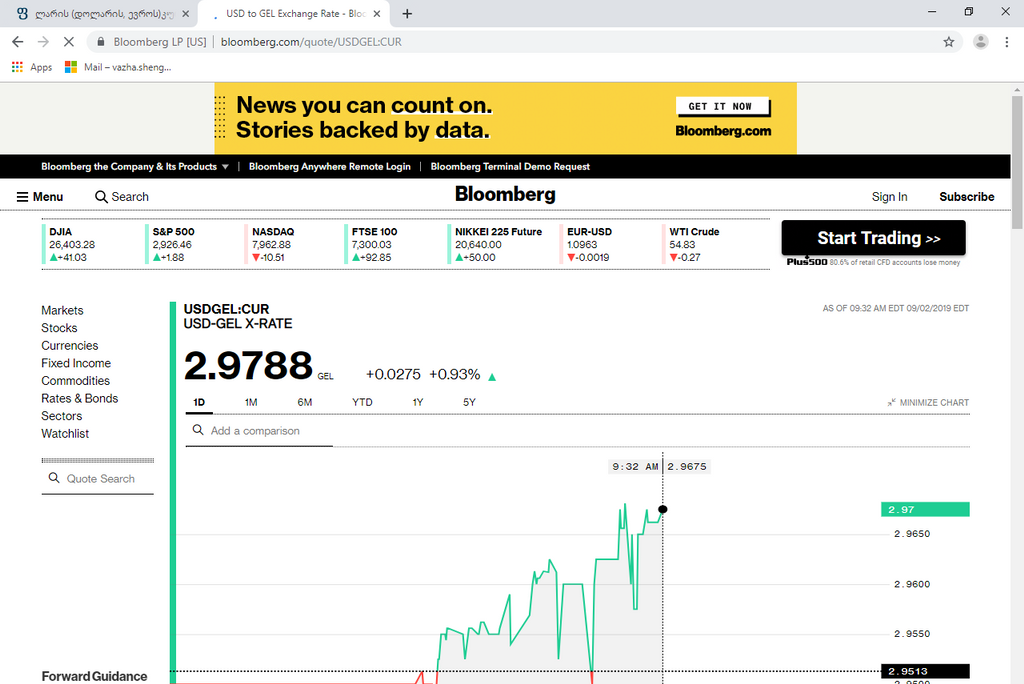1024x684 pixels.
Task: Click the site lock icon in address bar
Action: [x=101, y=42]
